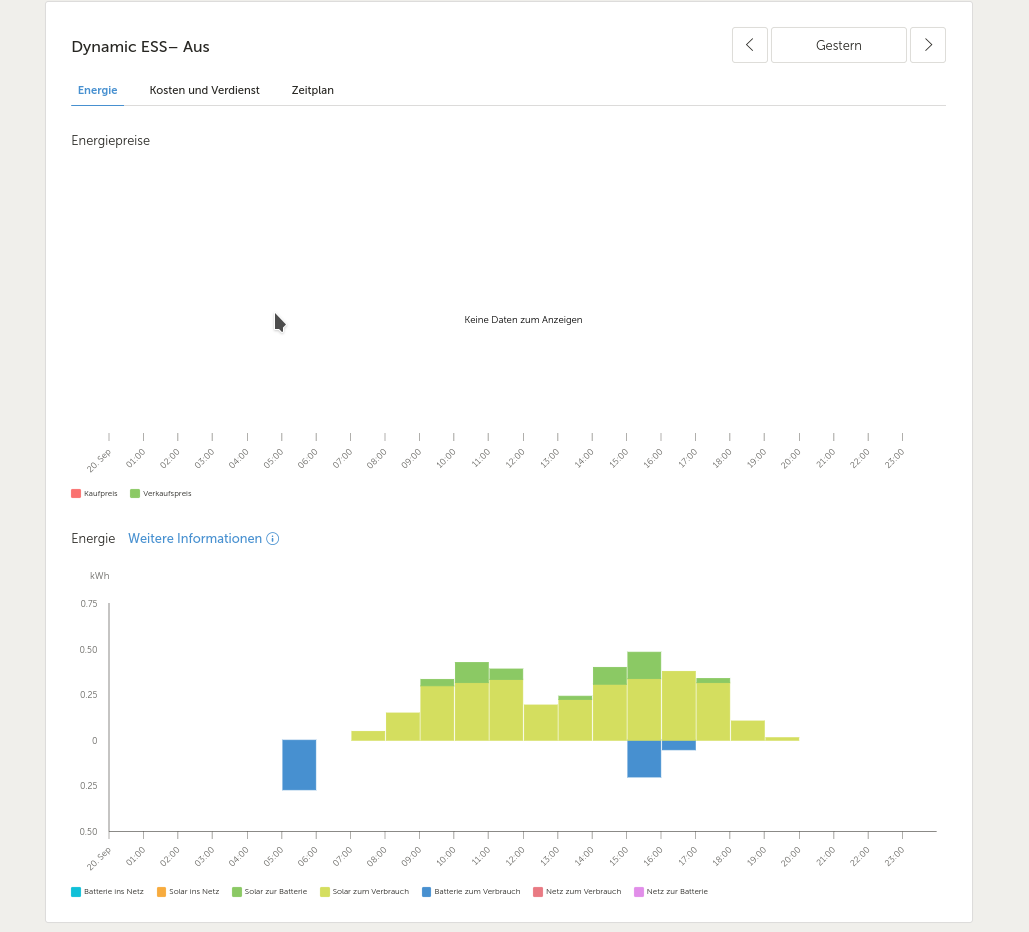Image resolution: width=1029 pixels, height=932 pixels.
Task: Switch to the Kosten und Verdienst tab
Action: pos(204,91)
